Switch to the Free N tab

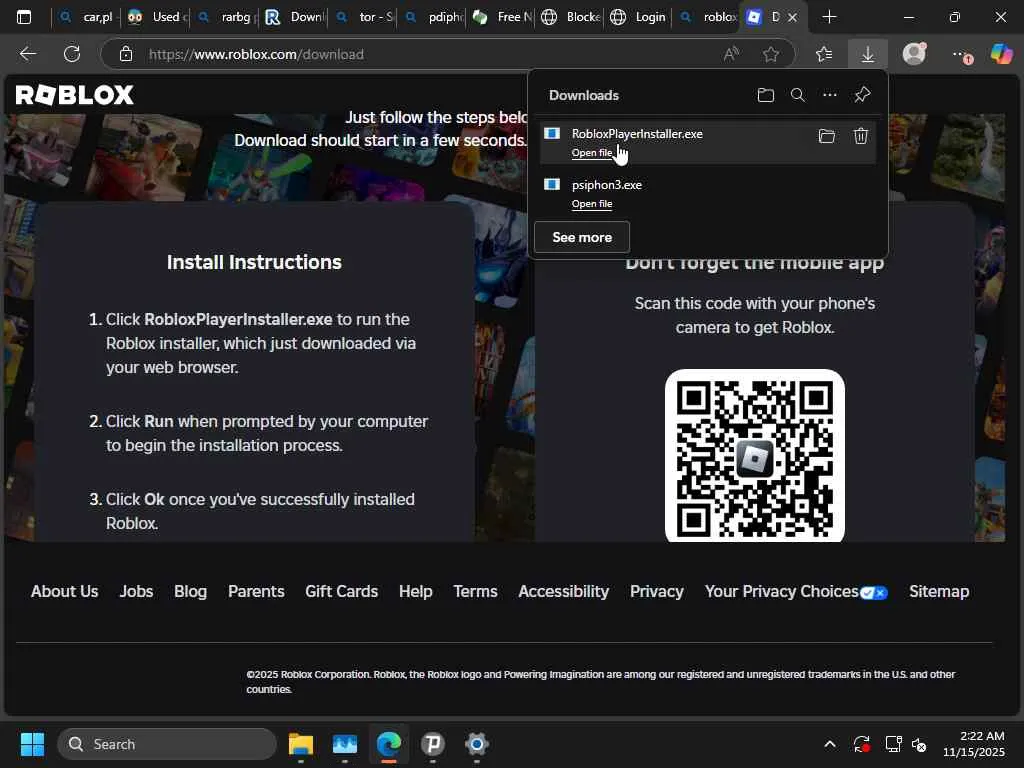click(503, 17)
